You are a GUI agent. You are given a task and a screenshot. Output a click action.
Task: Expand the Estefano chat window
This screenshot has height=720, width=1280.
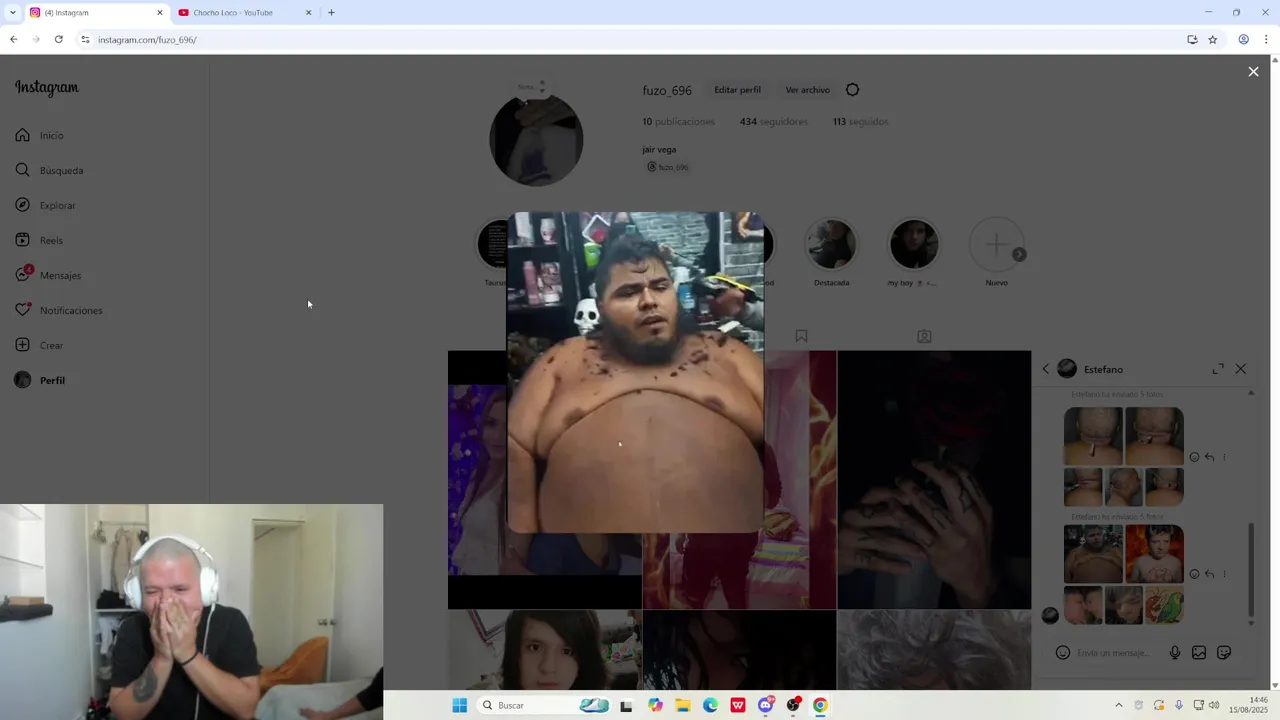pos(1218,369)
